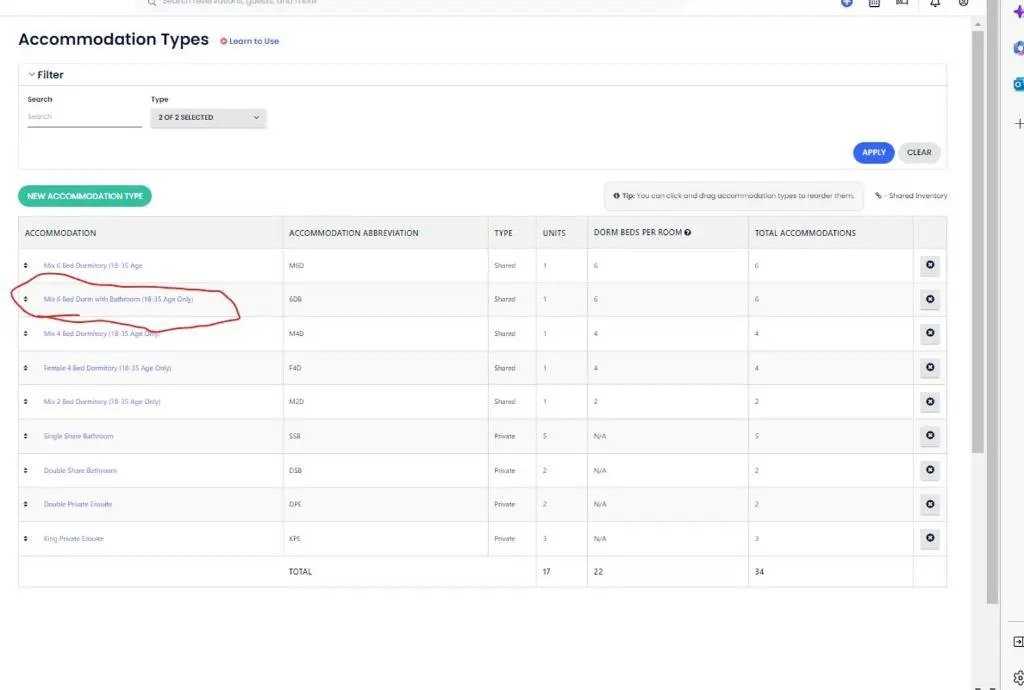Remove the Single Share Bathroom row
The image size is (1024, 690).
930,436
